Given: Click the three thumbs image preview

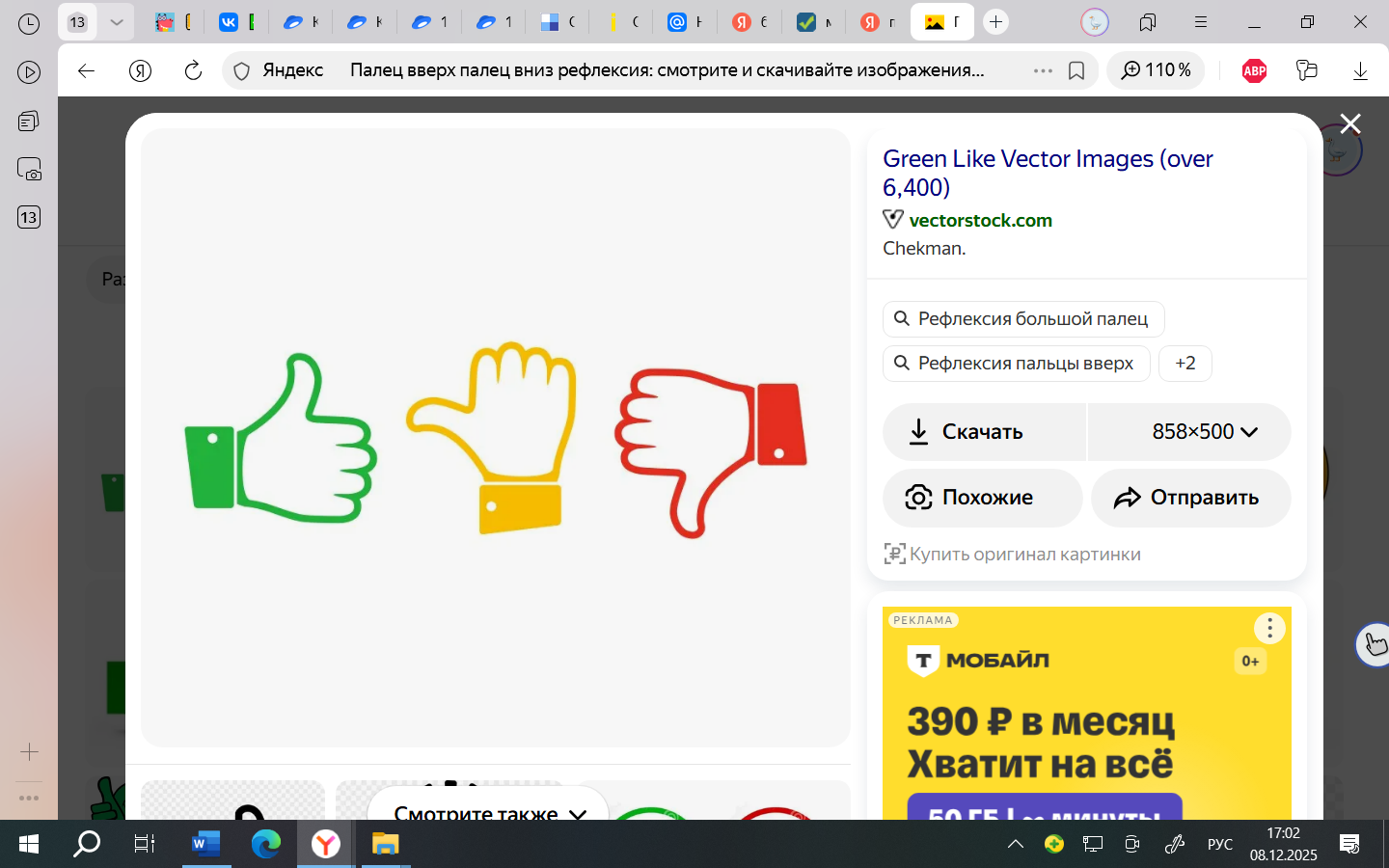Looking at the screenshot, I should [495, 438].
